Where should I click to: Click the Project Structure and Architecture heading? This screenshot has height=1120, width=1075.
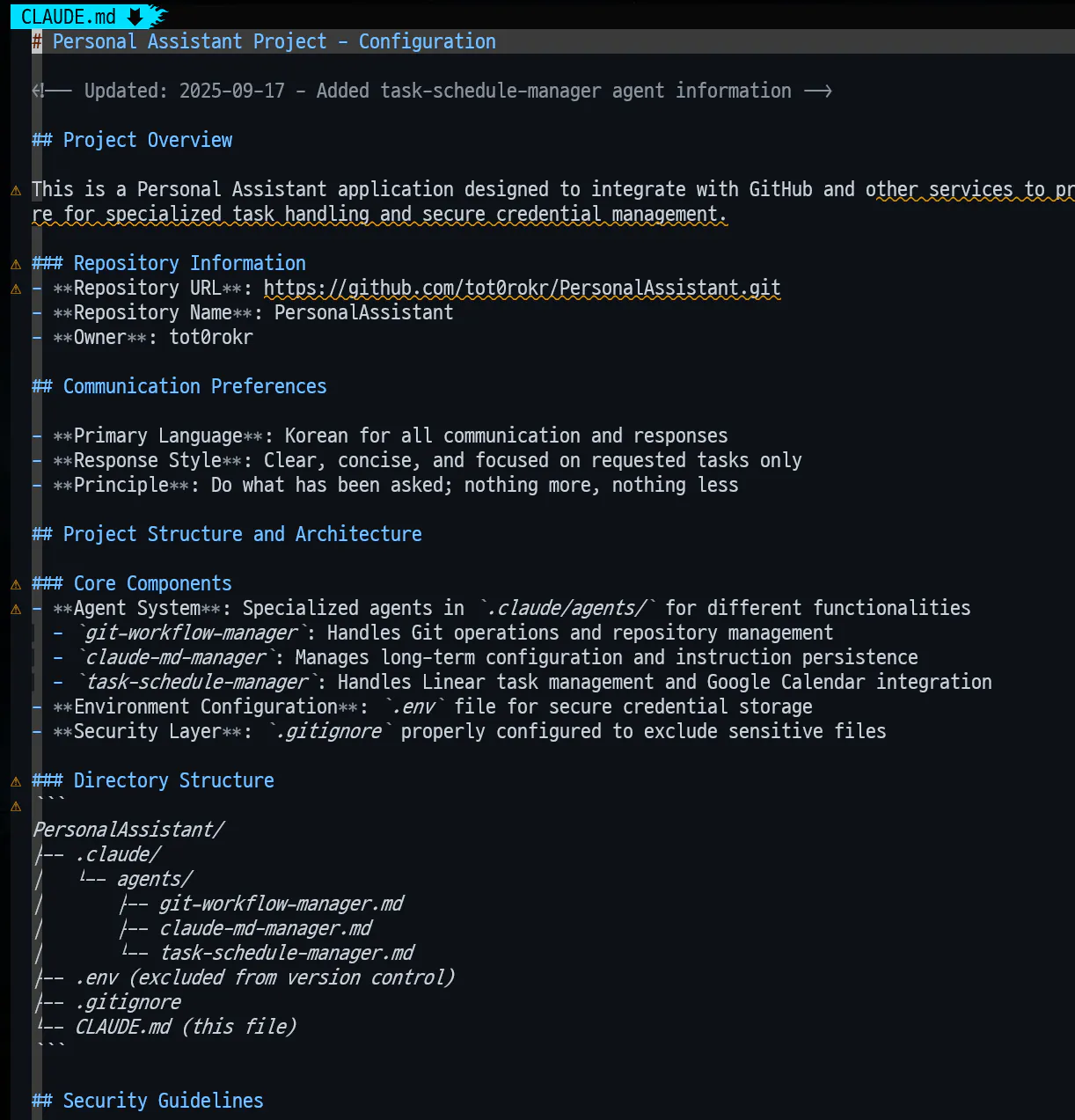coord(227,534)
